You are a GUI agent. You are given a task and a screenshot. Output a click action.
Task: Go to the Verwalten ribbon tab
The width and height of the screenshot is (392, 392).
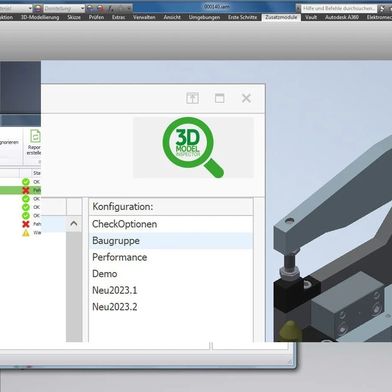(144, 17)
